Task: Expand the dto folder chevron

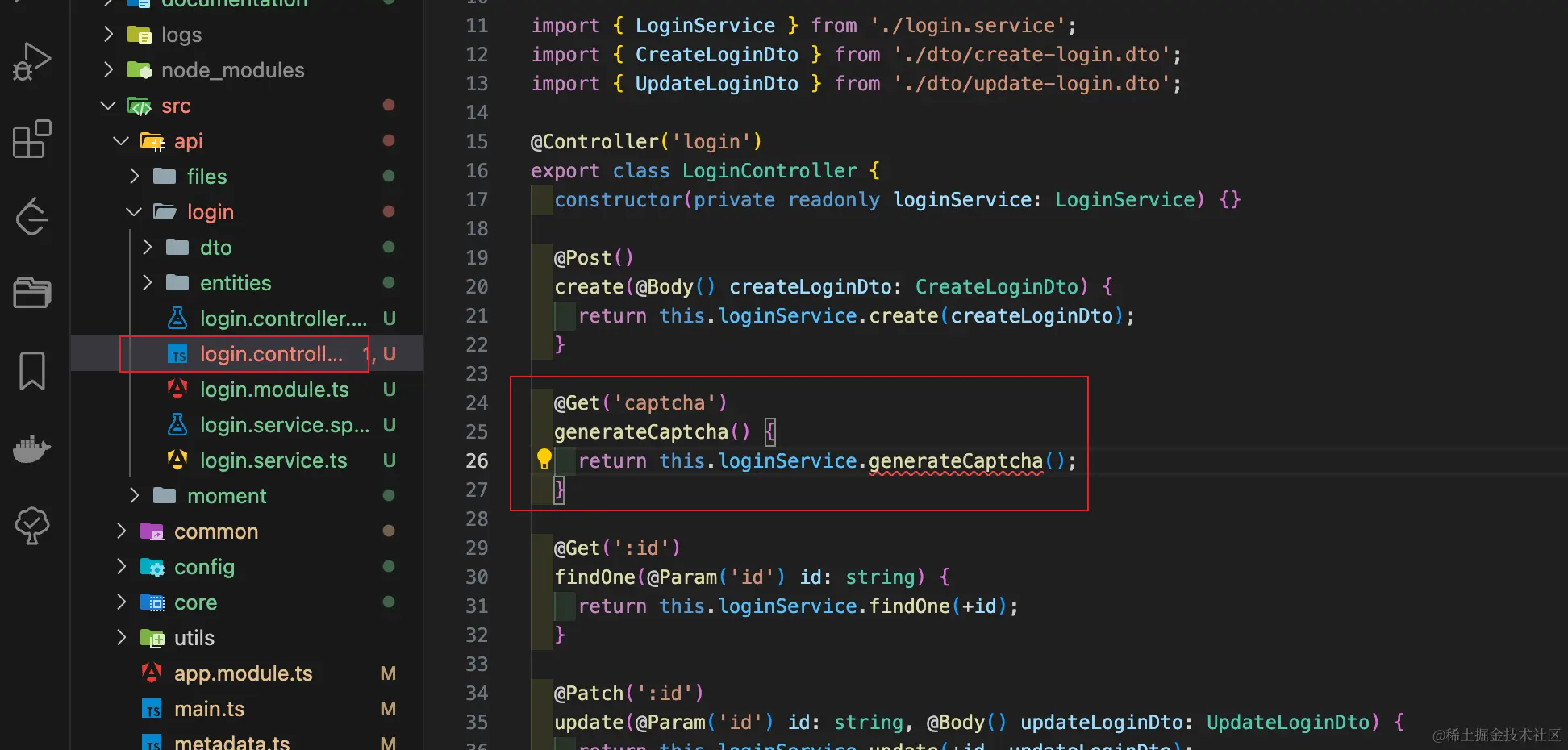Action: [147, 247]
